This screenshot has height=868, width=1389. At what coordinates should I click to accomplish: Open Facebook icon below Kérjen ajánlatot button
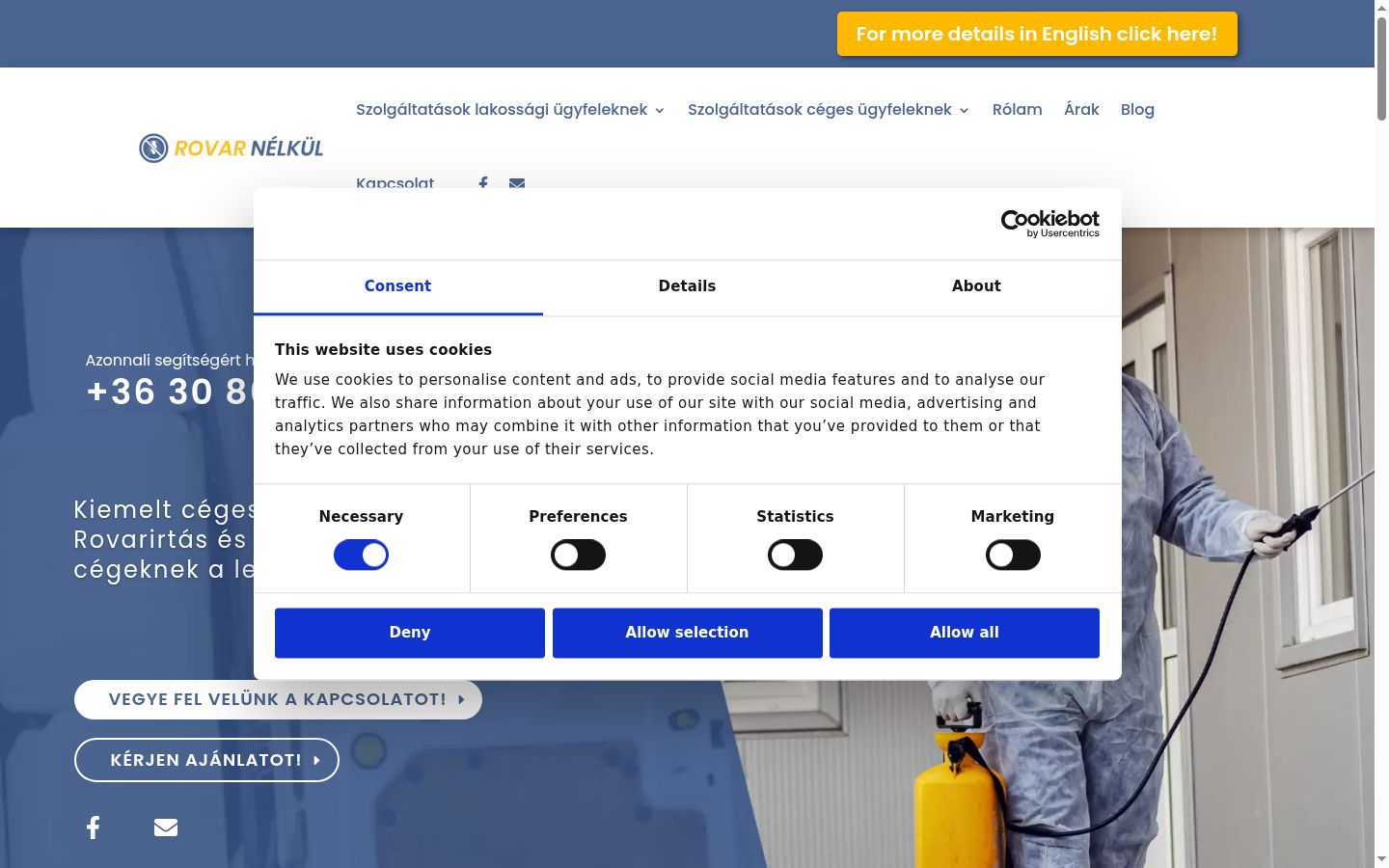coord(94,827)
